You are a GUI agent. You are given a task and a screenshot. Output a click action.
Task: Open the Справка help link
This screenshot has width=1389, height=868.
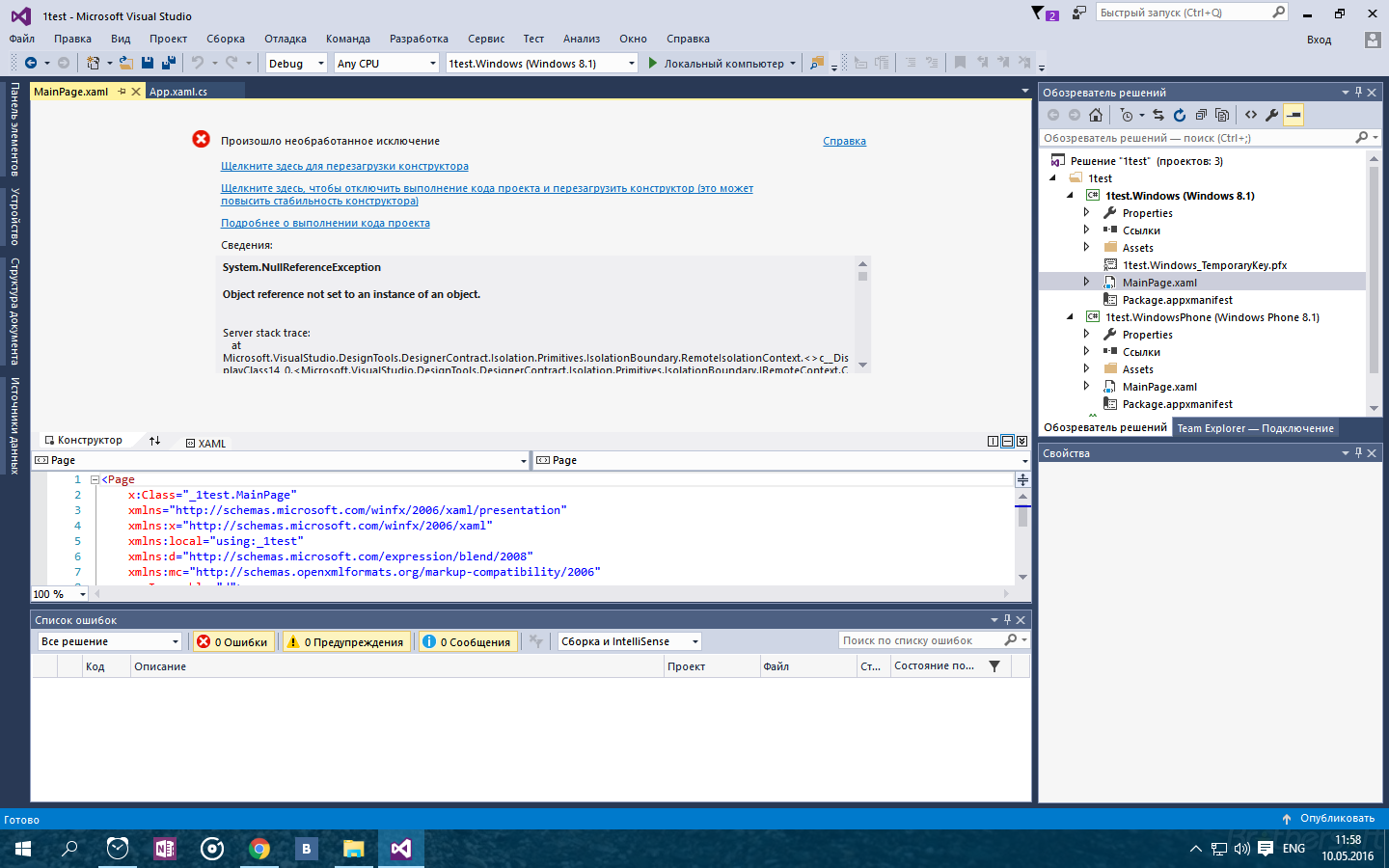pos(844,141)
